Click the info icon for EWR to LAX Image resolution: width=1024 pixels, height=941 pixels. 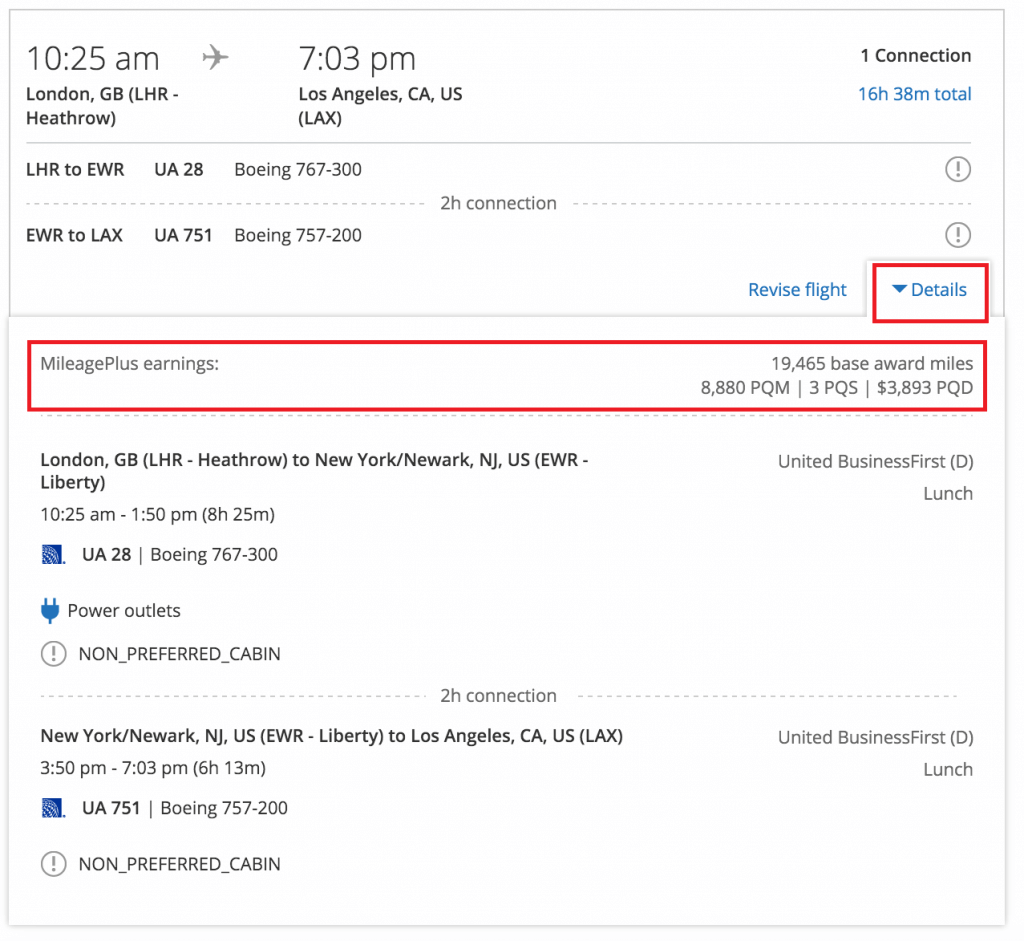[x=957, y=234]
